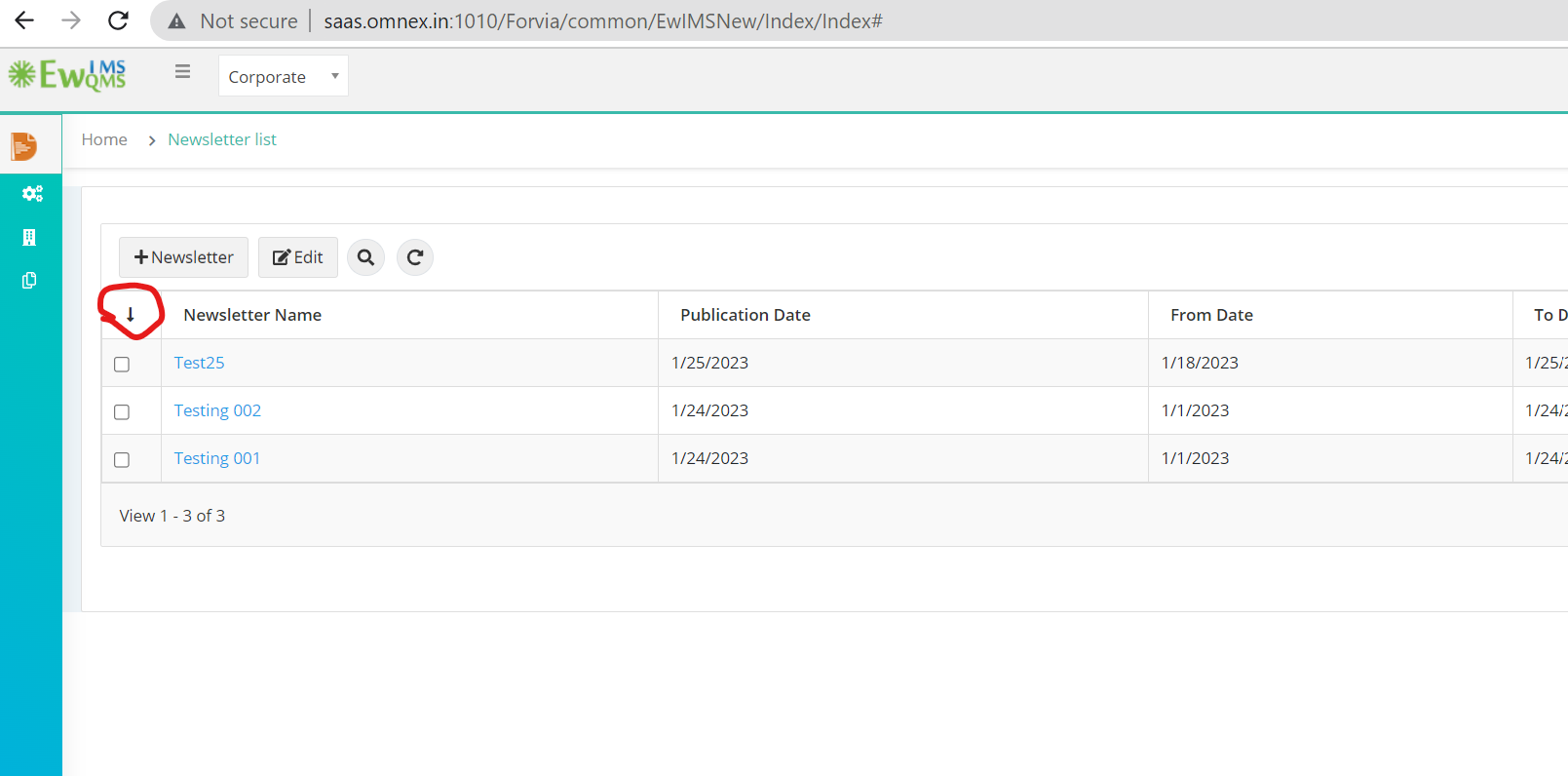Click the View 1 - 3 of 3 text
1568x776 pixels.
[172, 516]
